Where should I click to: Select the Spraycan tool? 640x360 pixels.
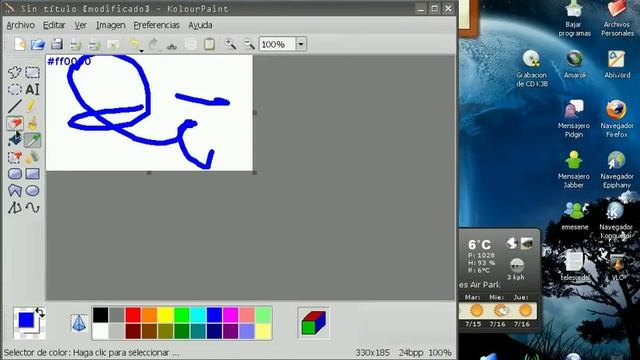tap(33, 157)
